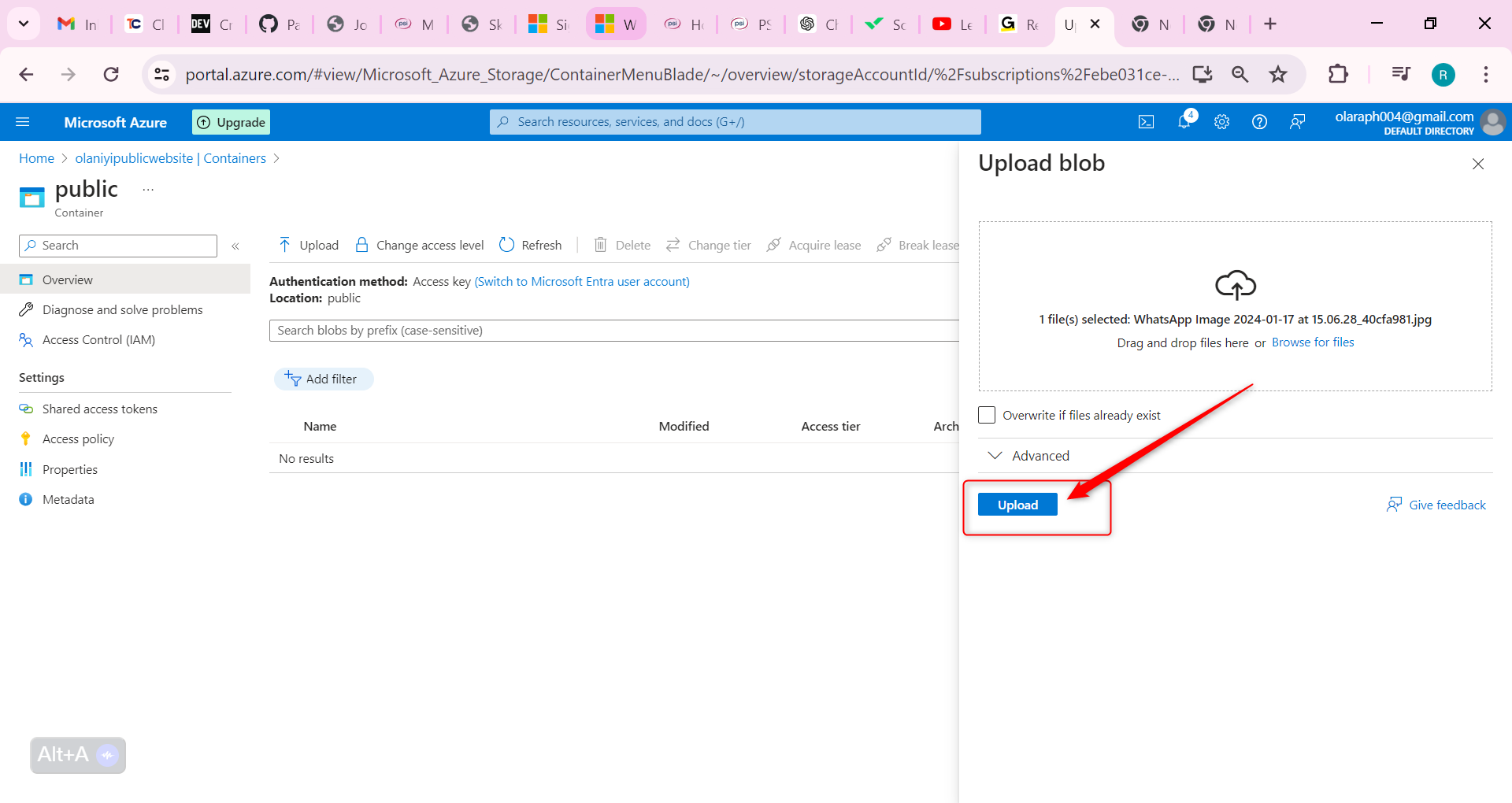1512x803 pixels.
Task: Click Browse for files link
Action: [1313, 342]
